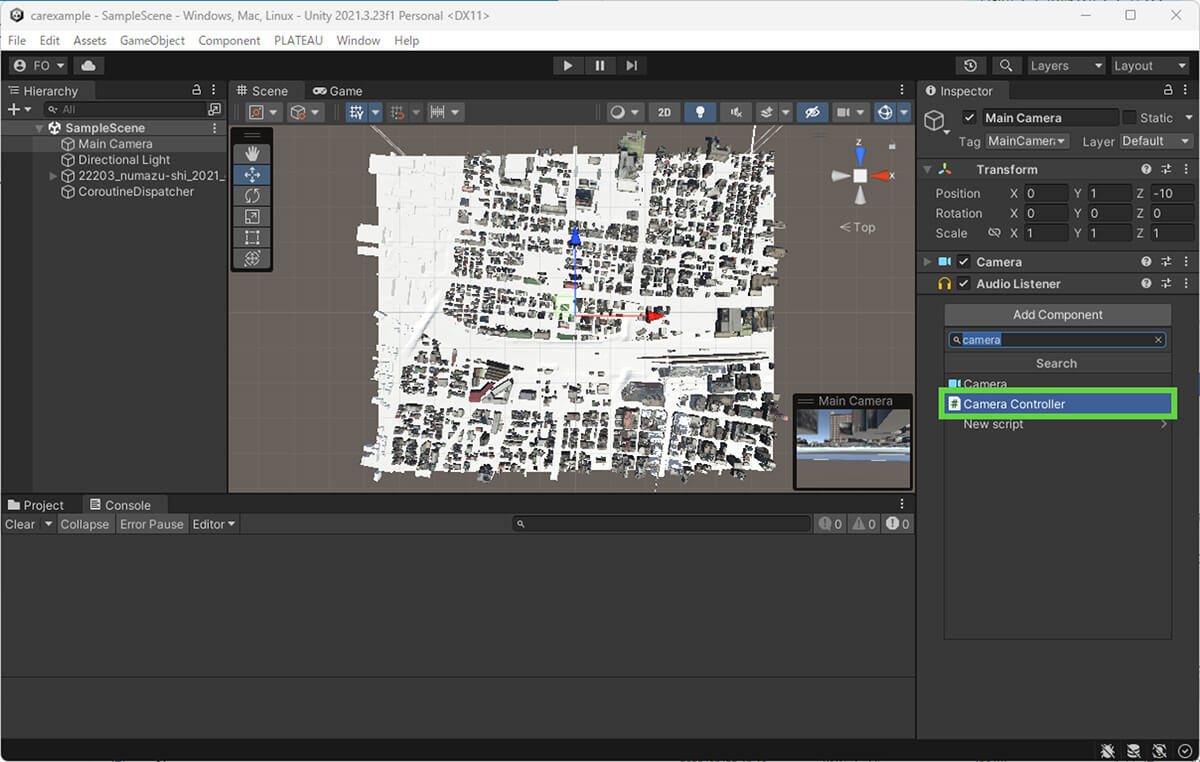Image resolution: width=1200 pixels, height=762 pixels.
Task: Open the GameObject menu
Action: [x=152, y=41]
